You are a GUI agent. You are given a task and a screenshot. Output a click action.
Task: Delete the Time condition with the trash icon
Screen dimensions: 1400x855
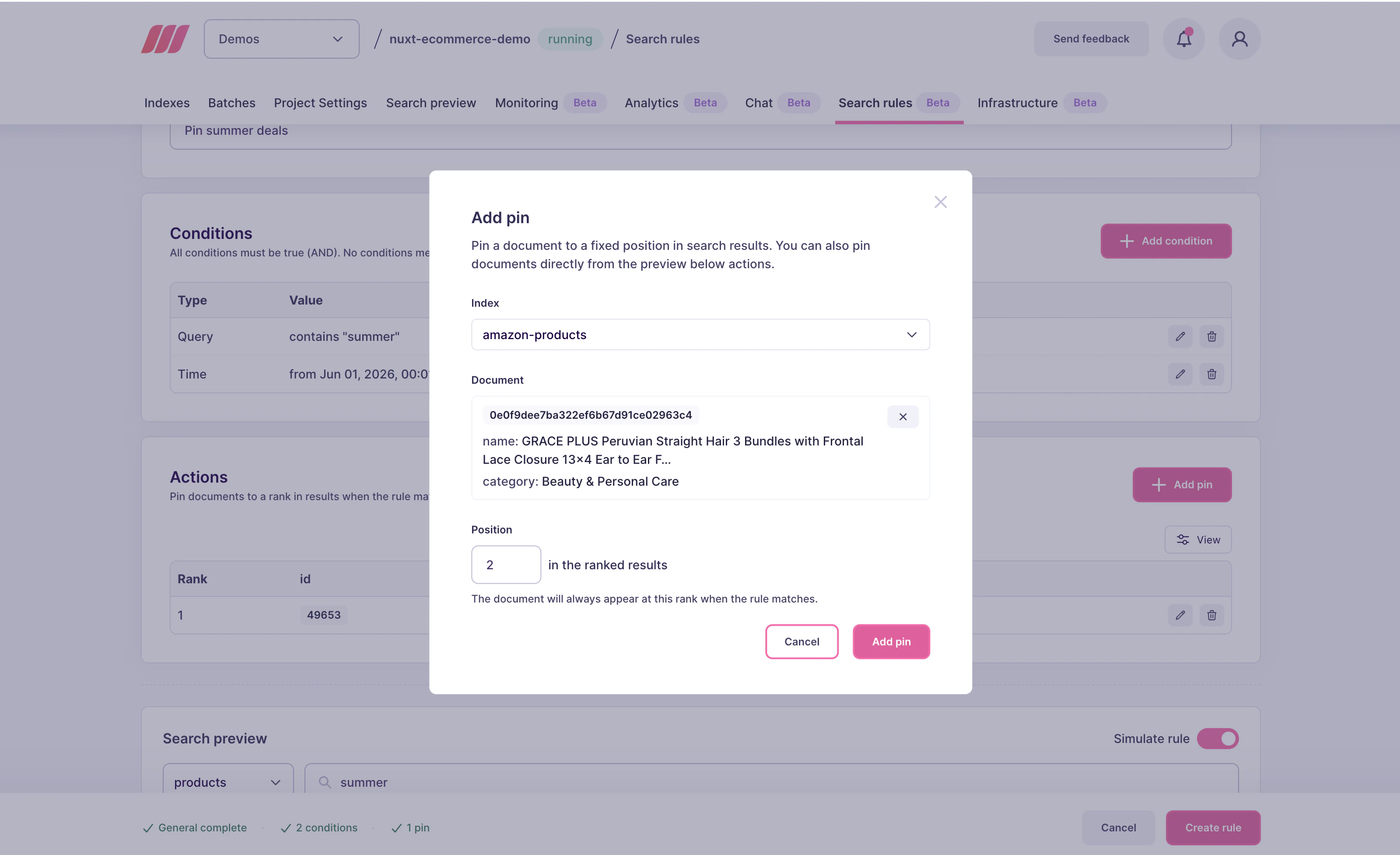(x=1211, y=374)
